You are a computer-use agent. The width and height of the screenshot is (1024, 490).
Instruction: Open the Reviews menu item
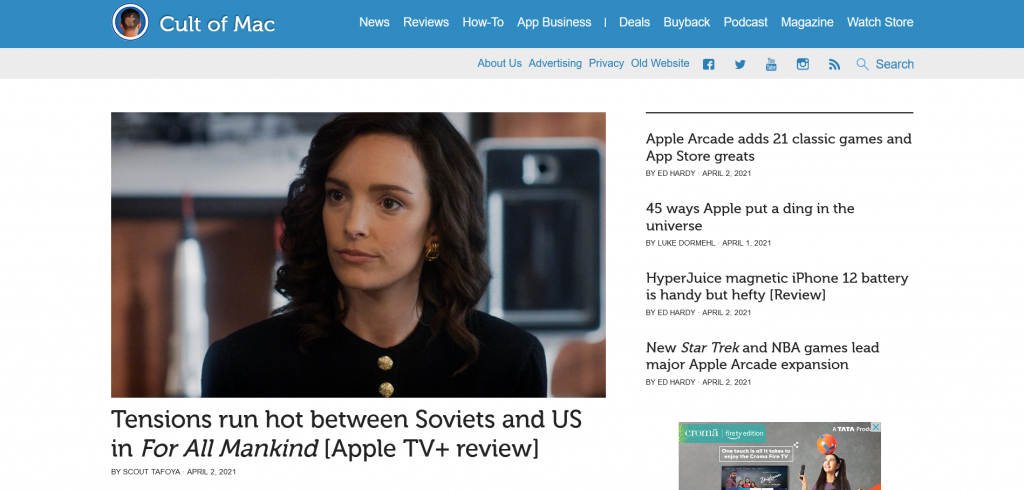[426, 22]
